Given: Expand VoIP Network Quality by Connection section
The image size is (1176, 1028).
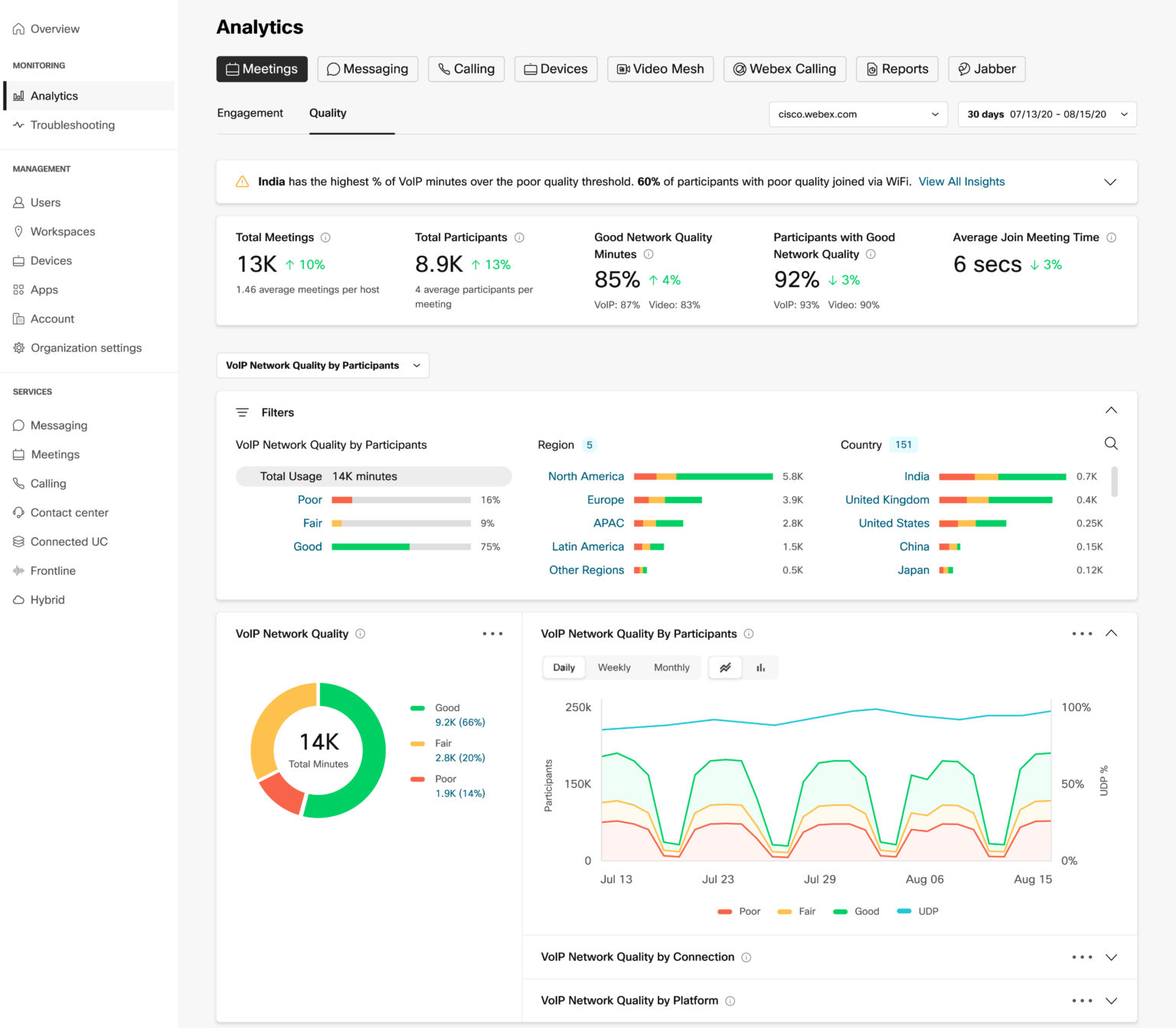Looking at the screenshot, I should point(1111,958).
